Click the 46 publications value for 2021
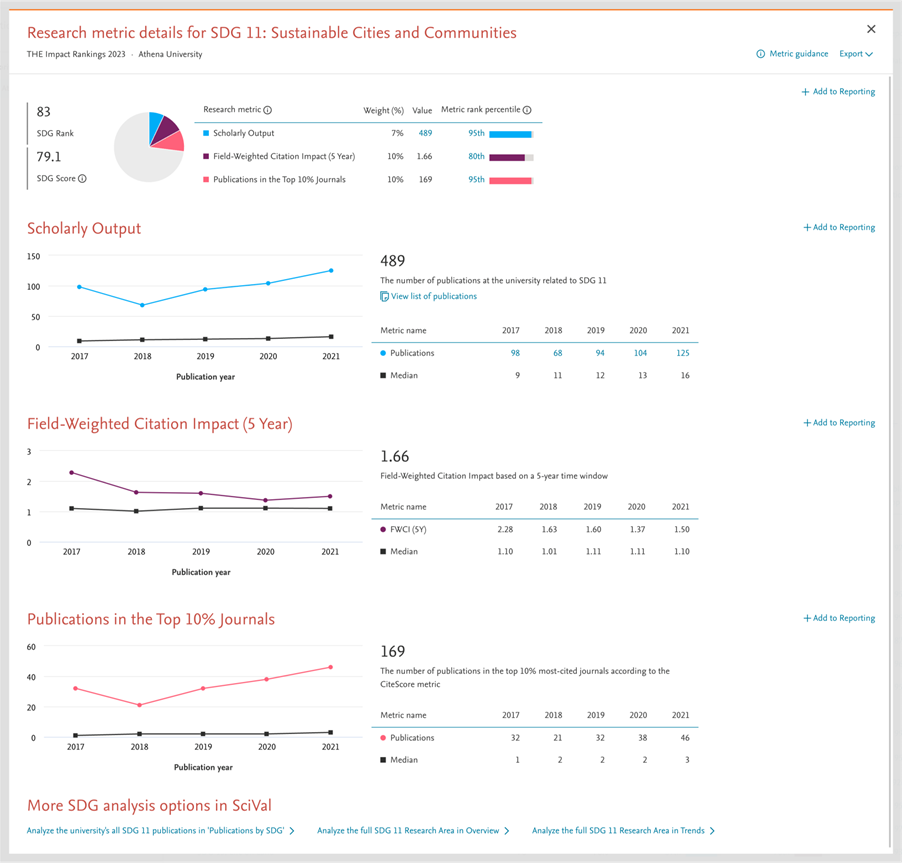 tap(685, 738)
